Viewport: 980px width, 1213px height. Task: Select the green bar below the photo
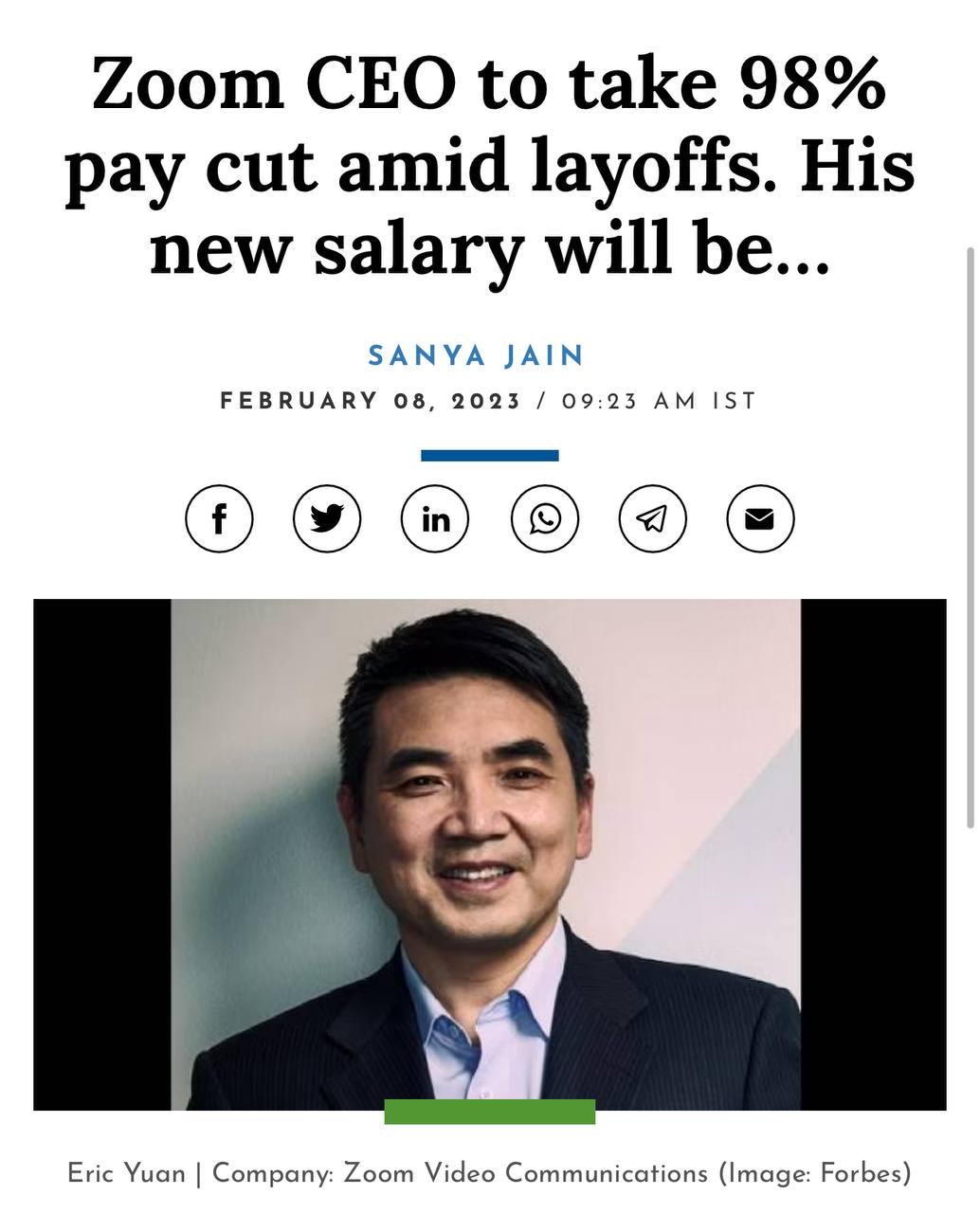[x=490, y=1112]
